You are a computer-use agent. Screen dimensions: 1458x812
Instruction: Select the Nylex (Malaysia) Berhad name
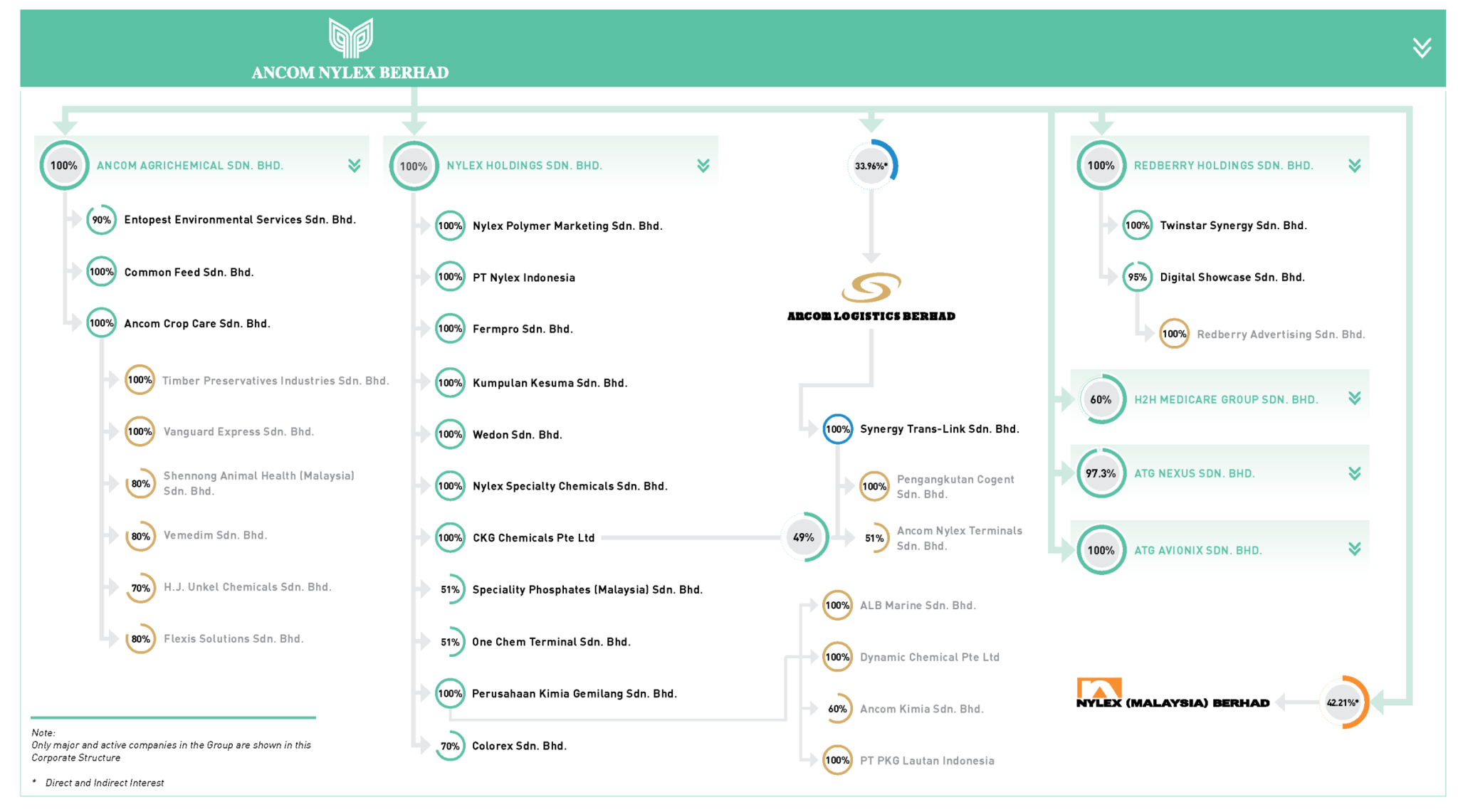[1173, 703]
